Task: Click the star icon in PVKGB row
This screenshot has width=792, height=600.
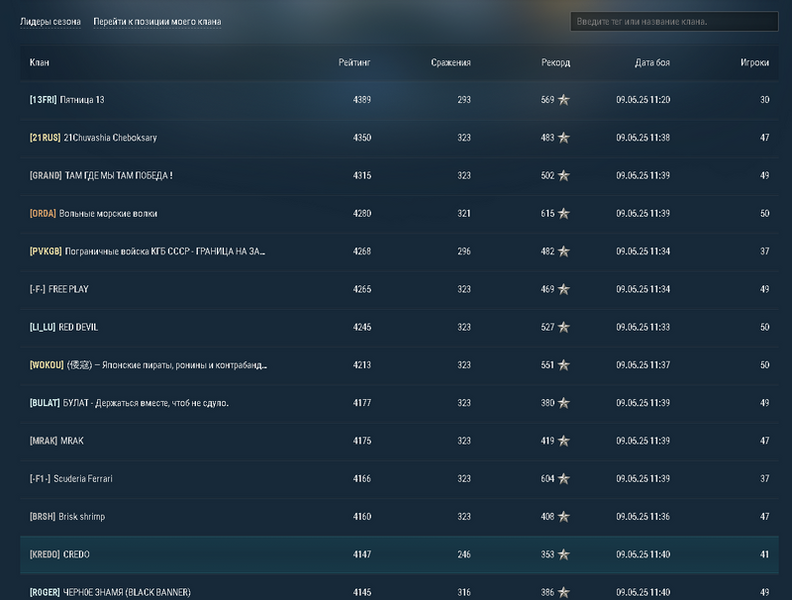Action: point(564,252)
